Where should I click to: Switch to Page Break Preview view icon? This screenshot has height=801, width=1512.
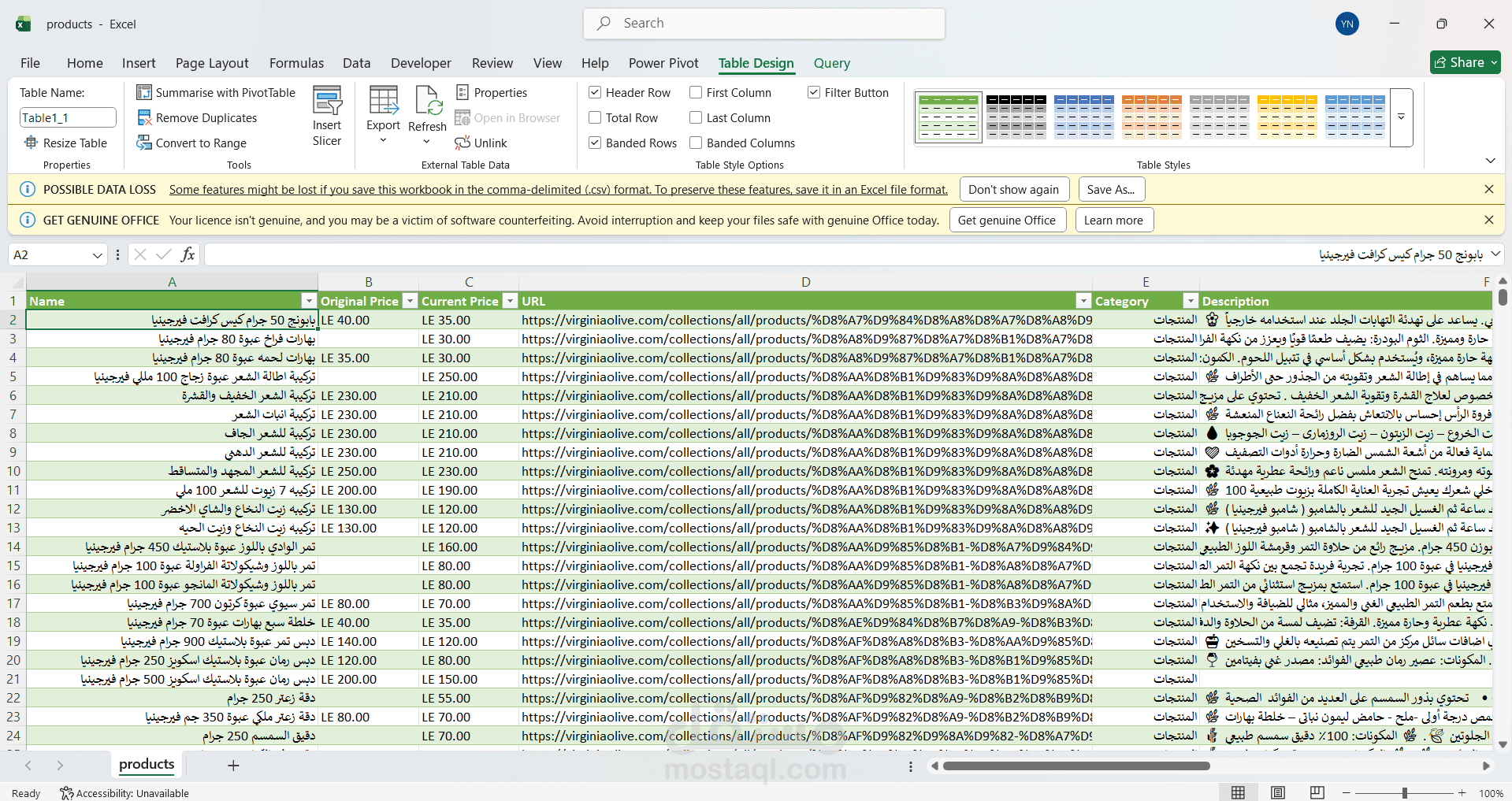(1317, 792)
